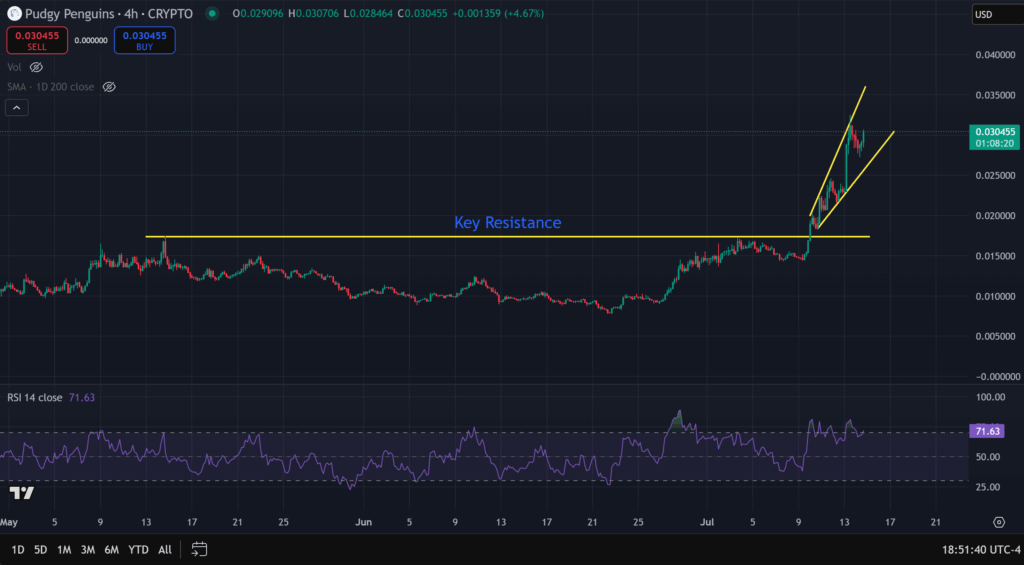Click the RSI 14 close indicator label

pos(34,397)
